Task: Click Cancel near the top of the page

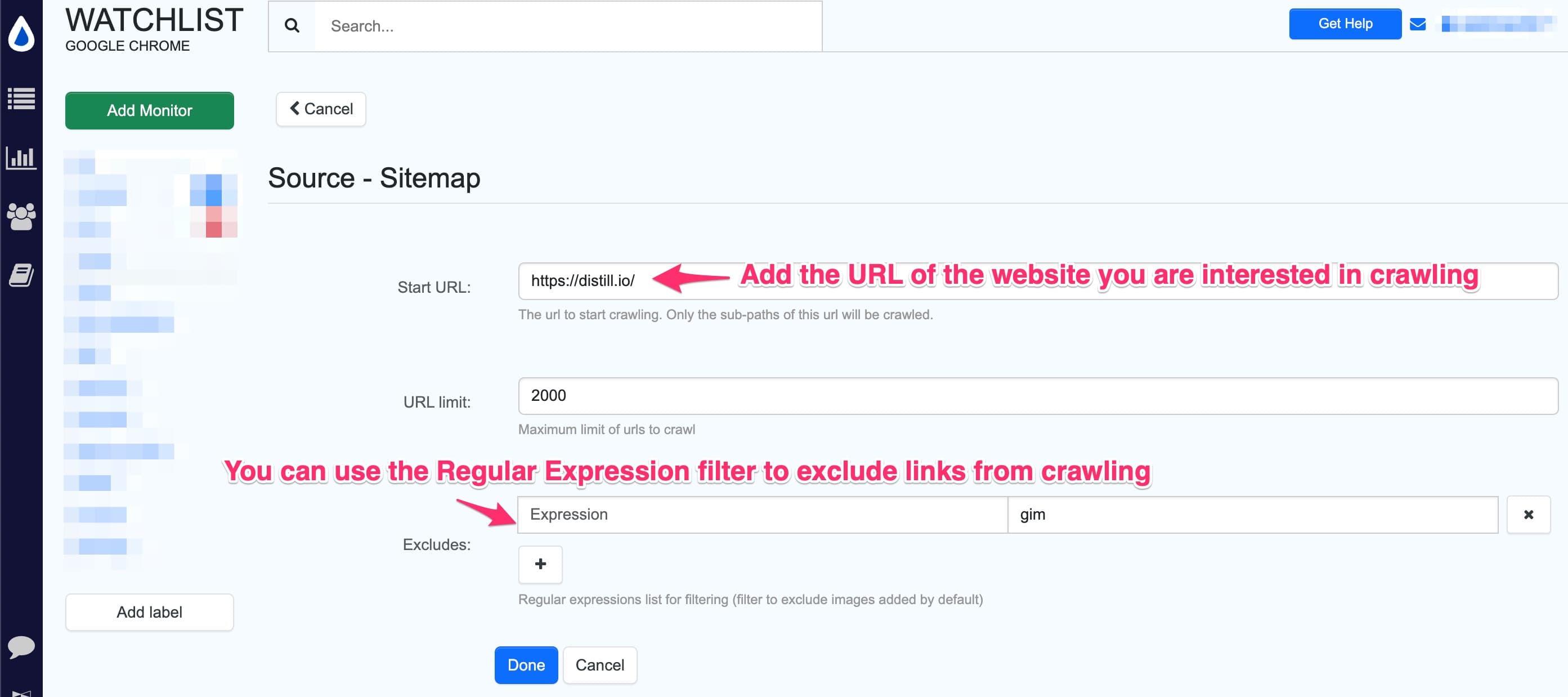Action: (x=321, y=109)
